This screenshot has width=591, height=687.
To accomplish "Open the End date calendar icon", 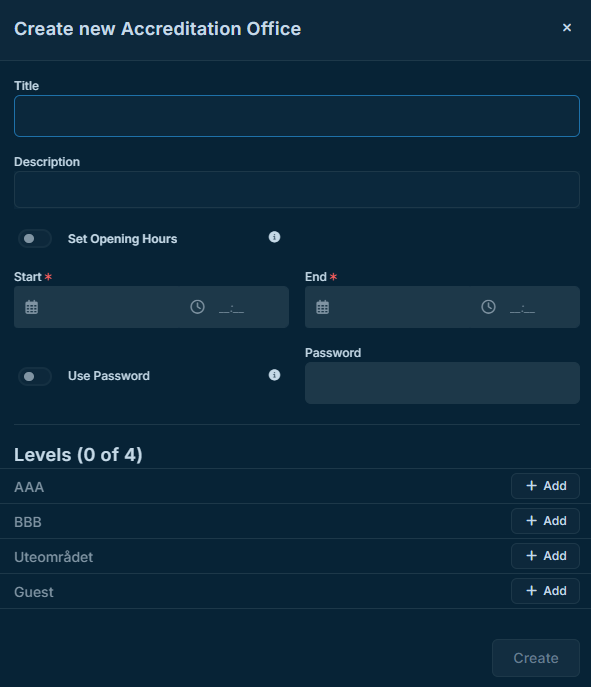I will [322, 307].
